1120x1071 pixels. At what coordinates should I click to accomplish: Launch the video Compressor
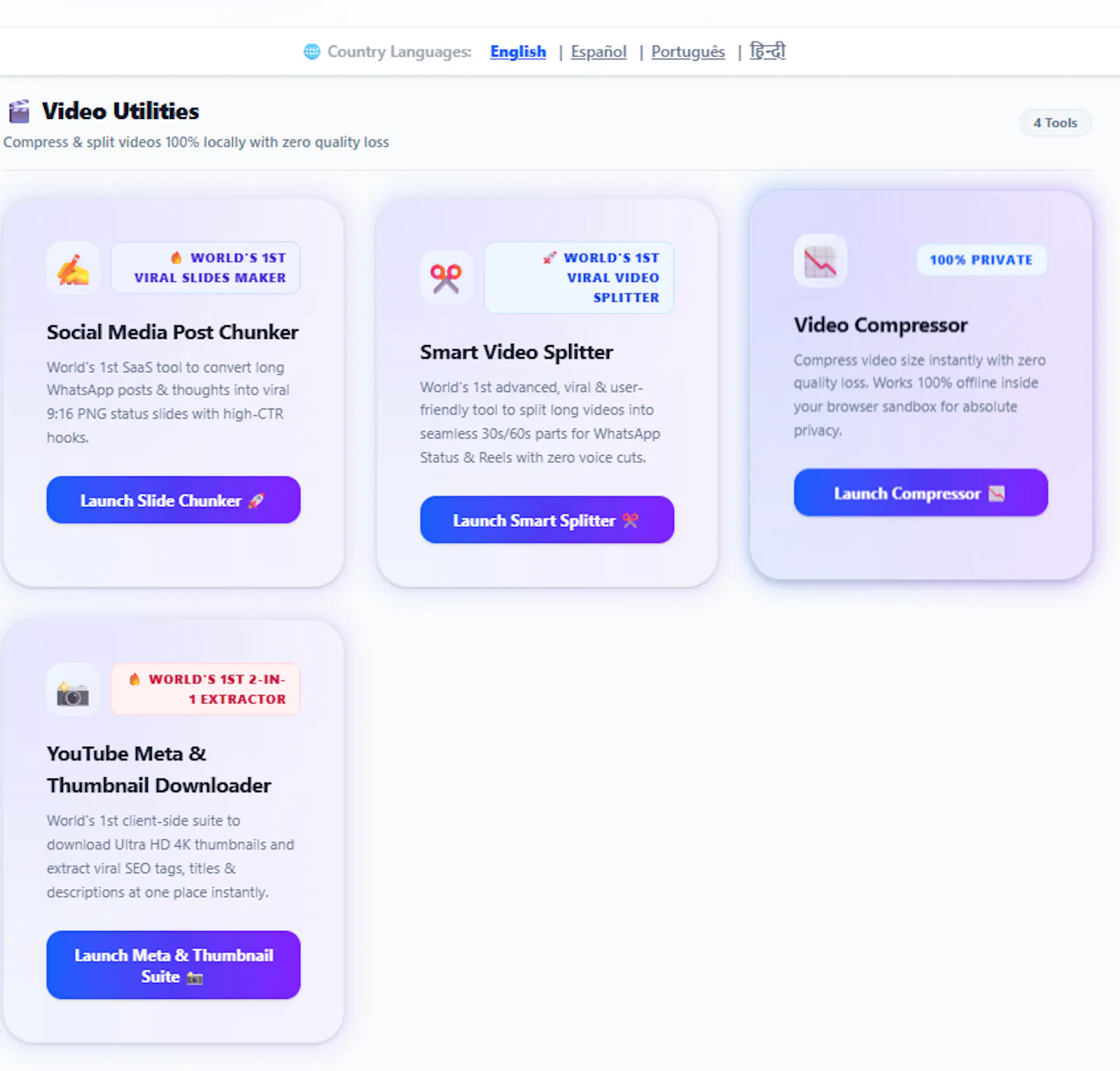(x=920, y=493)
